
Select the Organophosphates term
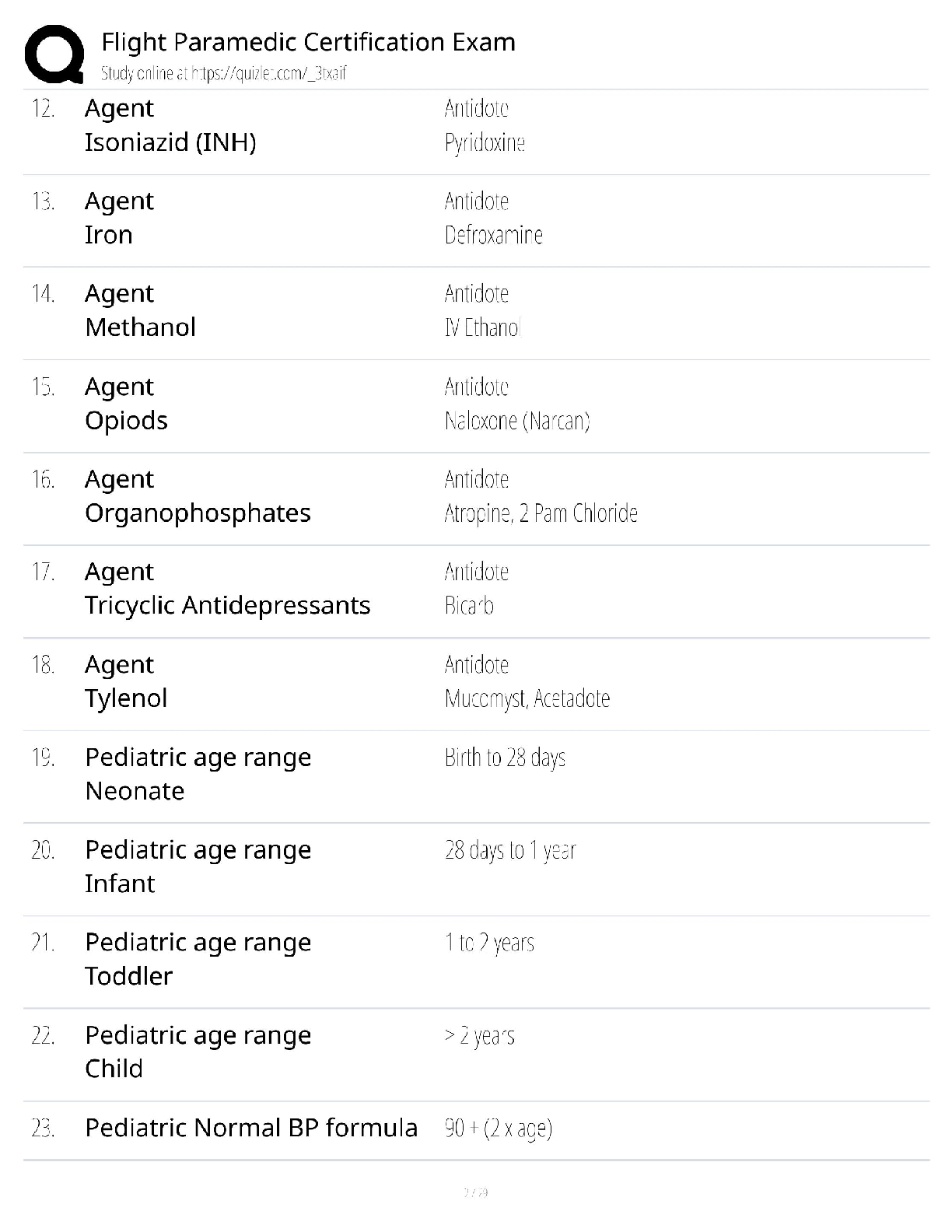tap(198, 513)
